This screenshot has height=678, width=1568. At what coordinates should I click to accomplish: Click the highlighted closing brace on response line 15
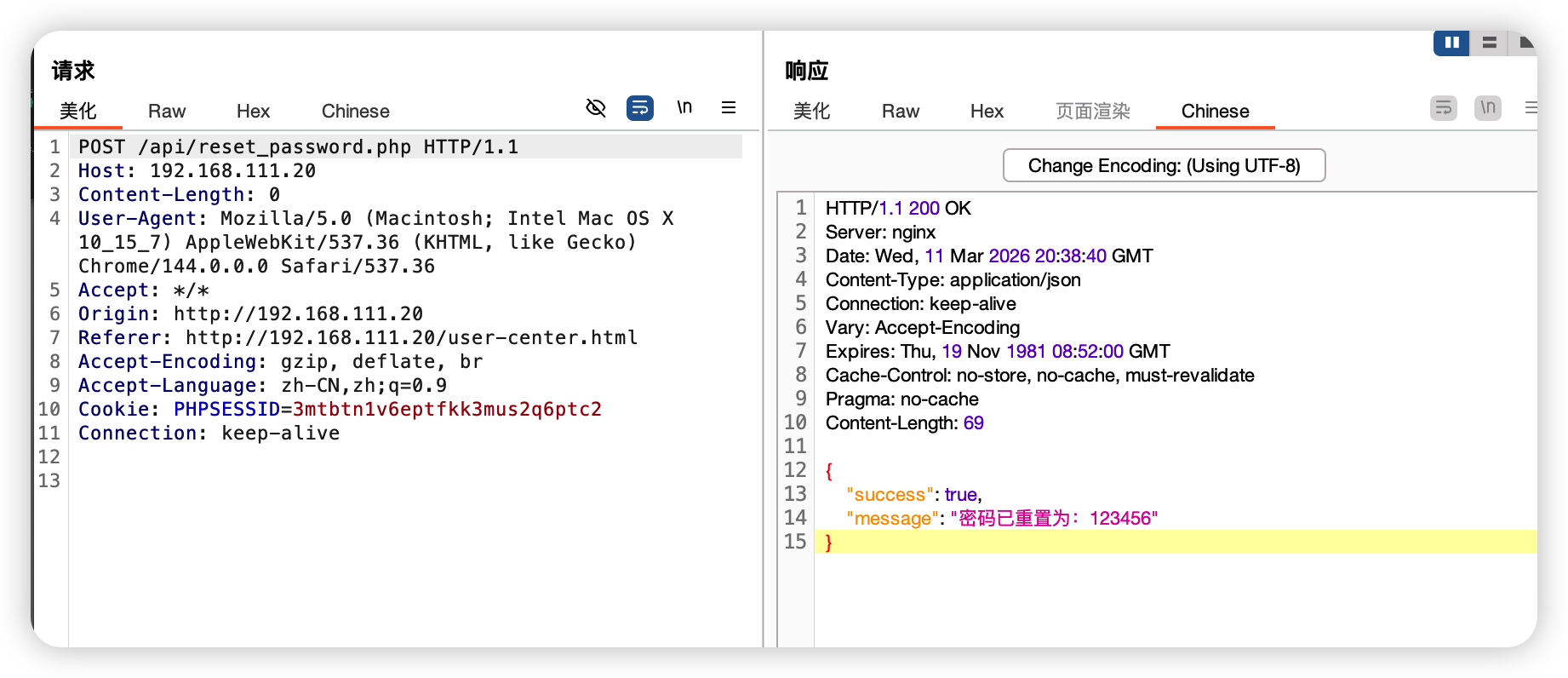(x=828, y=543)
